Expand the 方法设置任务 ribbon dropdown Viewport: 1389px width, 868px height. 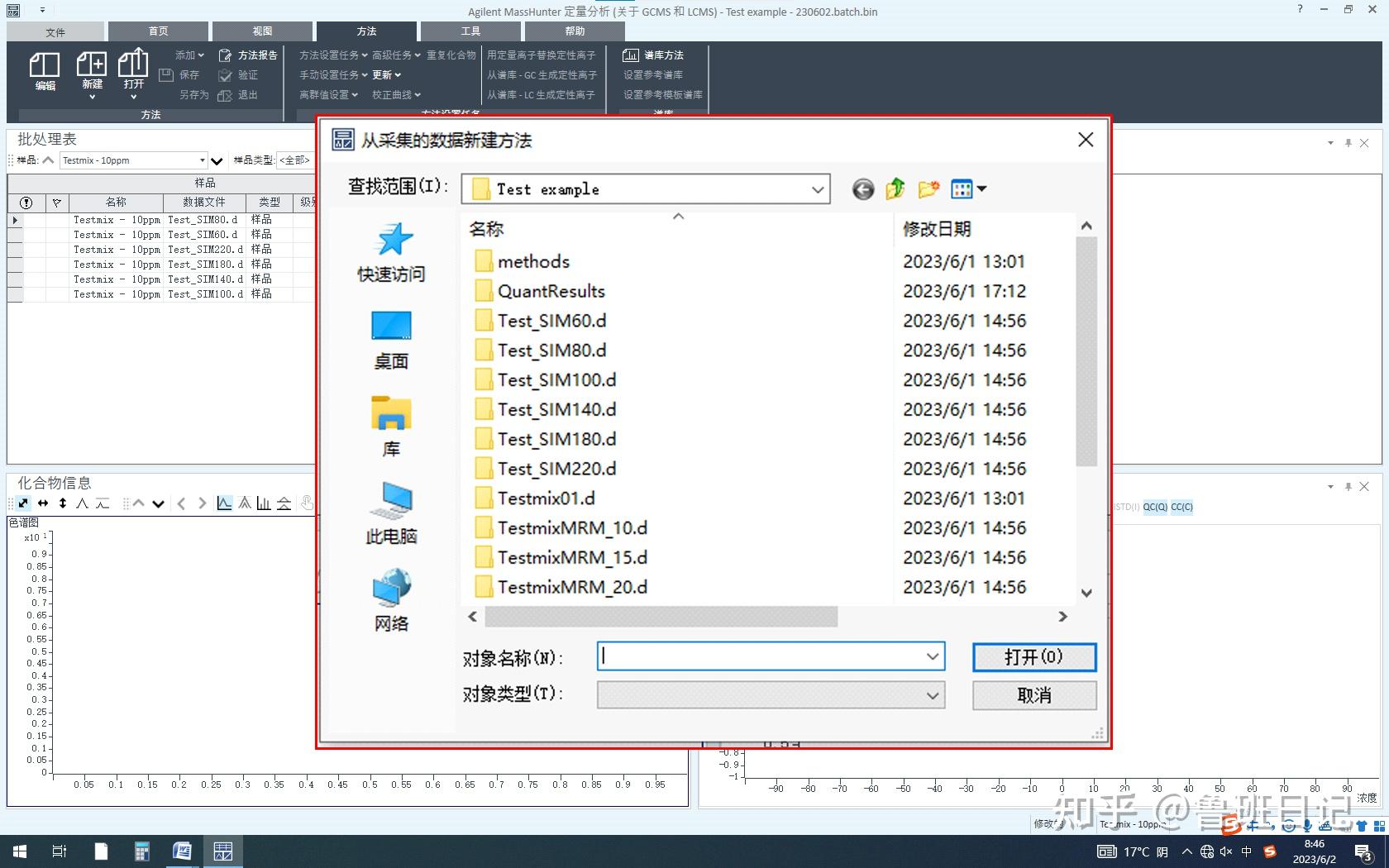point(333,55)
